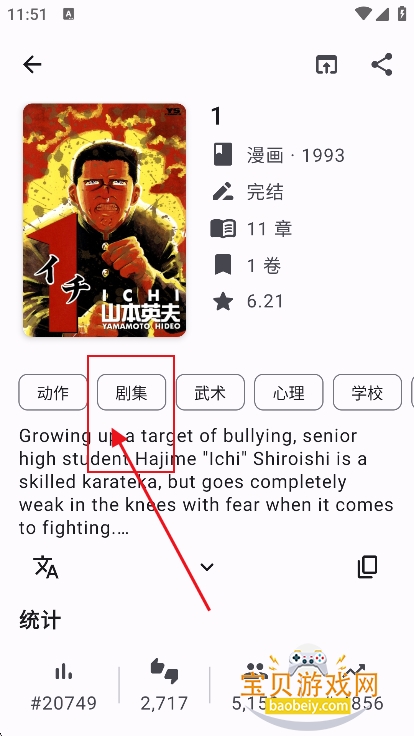Choose the 武术 genre chip
The width and height of the screenshot is (414, 736).
(210, 392)
